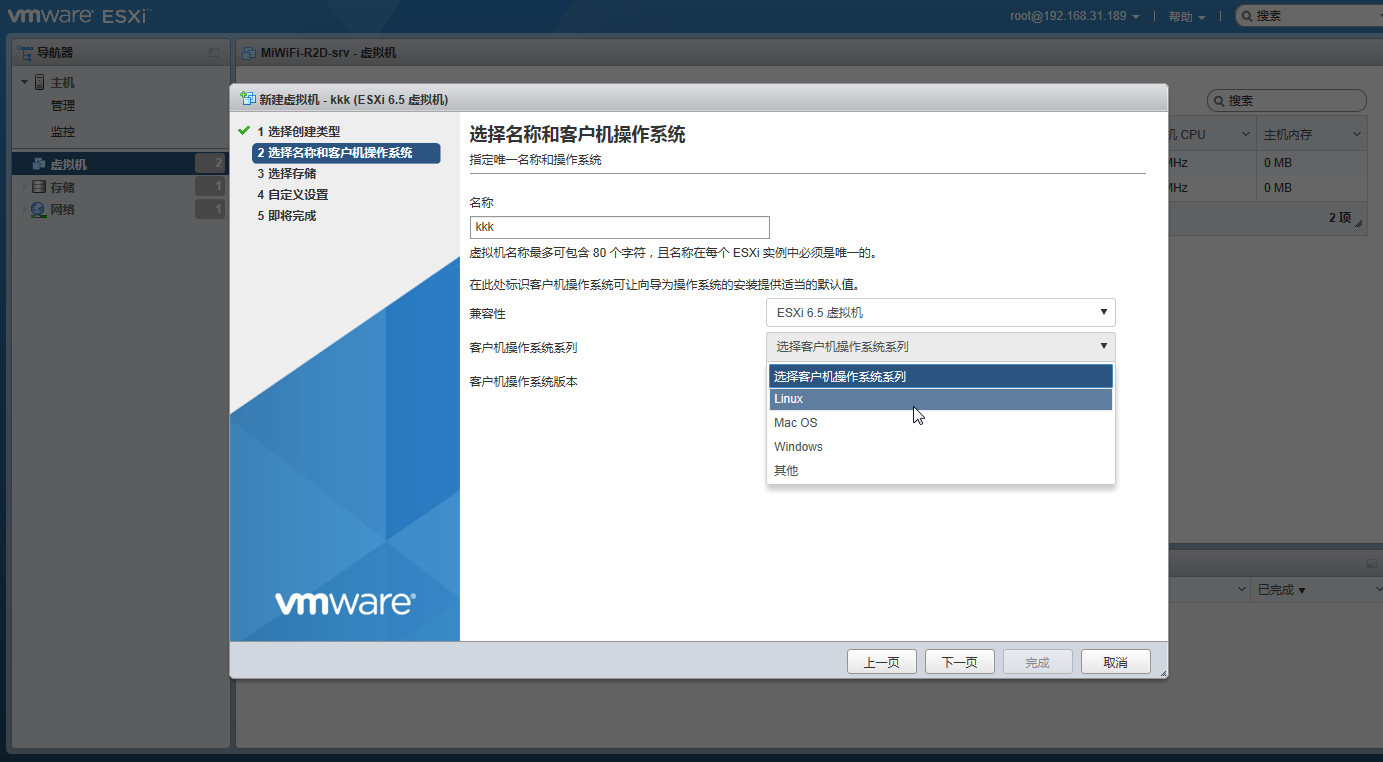Click the collapse icon on 导航器 panel header
The height and width of the screenshot is (762, 1383).
[213, 52]
